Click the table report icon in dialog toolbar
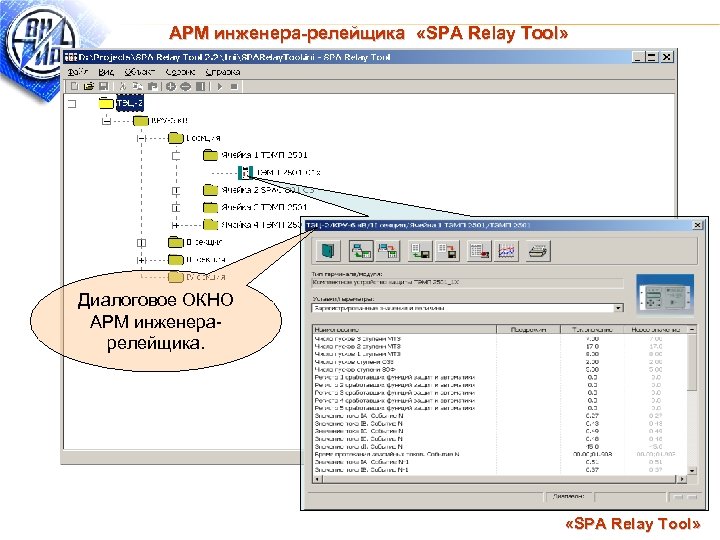 (x=479, y=251)
